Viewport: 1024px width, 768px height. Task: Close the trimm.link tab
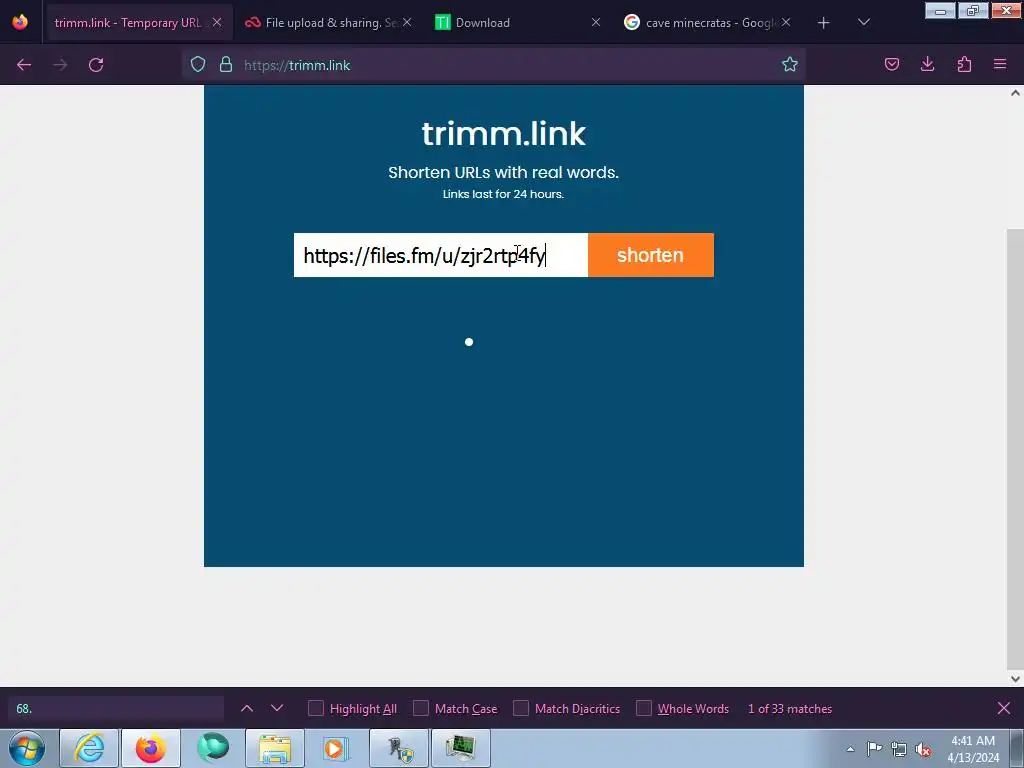(217, 22)
